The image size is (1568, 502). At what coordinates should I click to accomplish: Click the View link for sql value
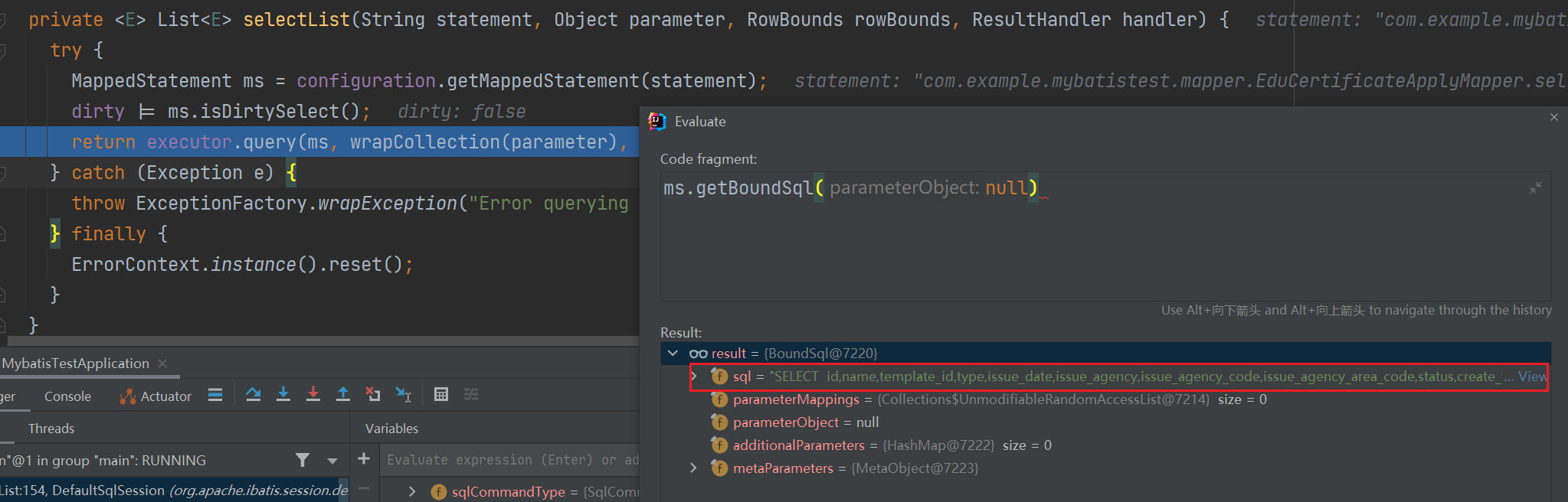click(1532, 376)
